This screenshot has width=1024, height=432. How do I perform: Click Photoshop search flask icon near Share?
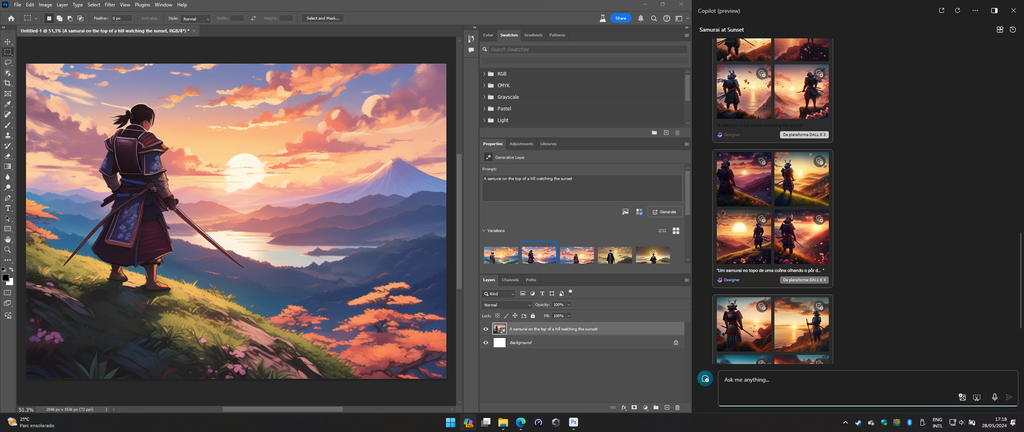coord(602,18)
